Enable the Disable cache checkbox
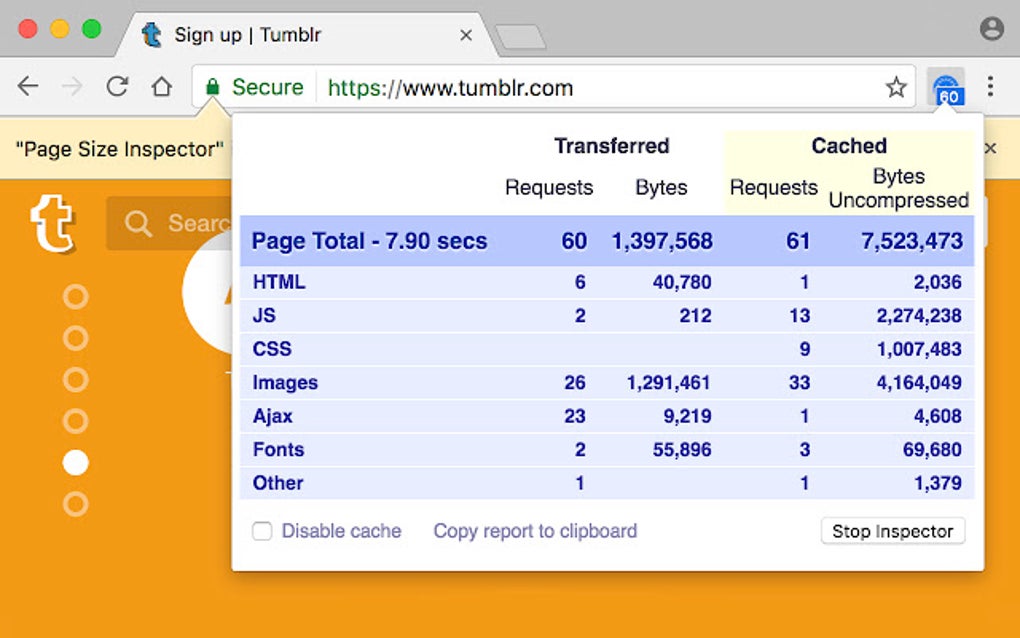Image resolution: width=1020 pixels, height=638 pixels. [262, 531]
